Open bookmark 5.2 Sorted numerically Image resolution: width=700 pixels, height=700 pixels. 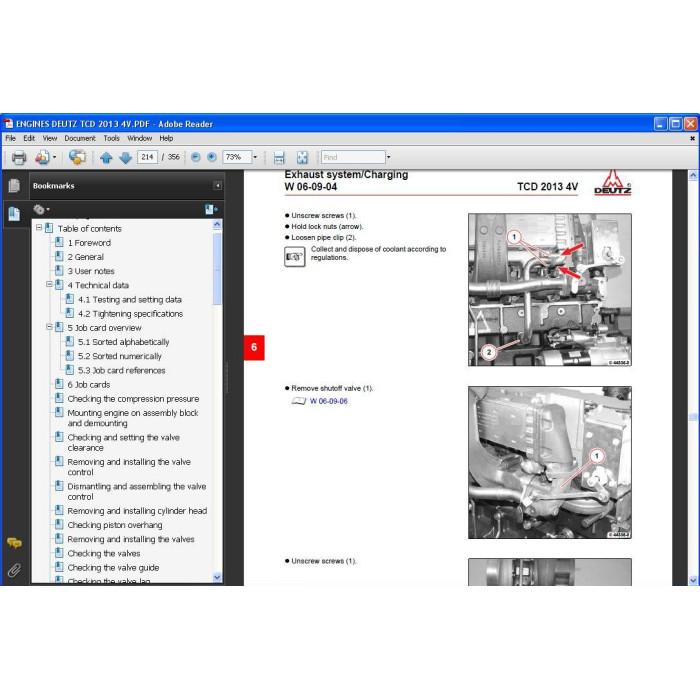(120, 356)
